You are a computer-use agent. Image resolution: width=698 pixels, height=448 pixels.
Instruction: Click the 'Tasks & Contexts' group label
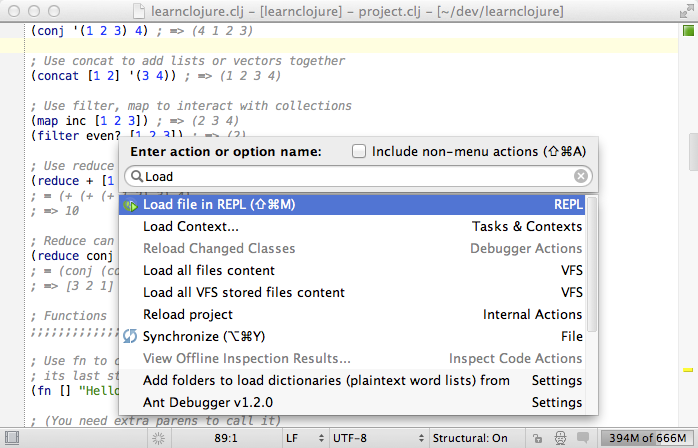point(527,226)
